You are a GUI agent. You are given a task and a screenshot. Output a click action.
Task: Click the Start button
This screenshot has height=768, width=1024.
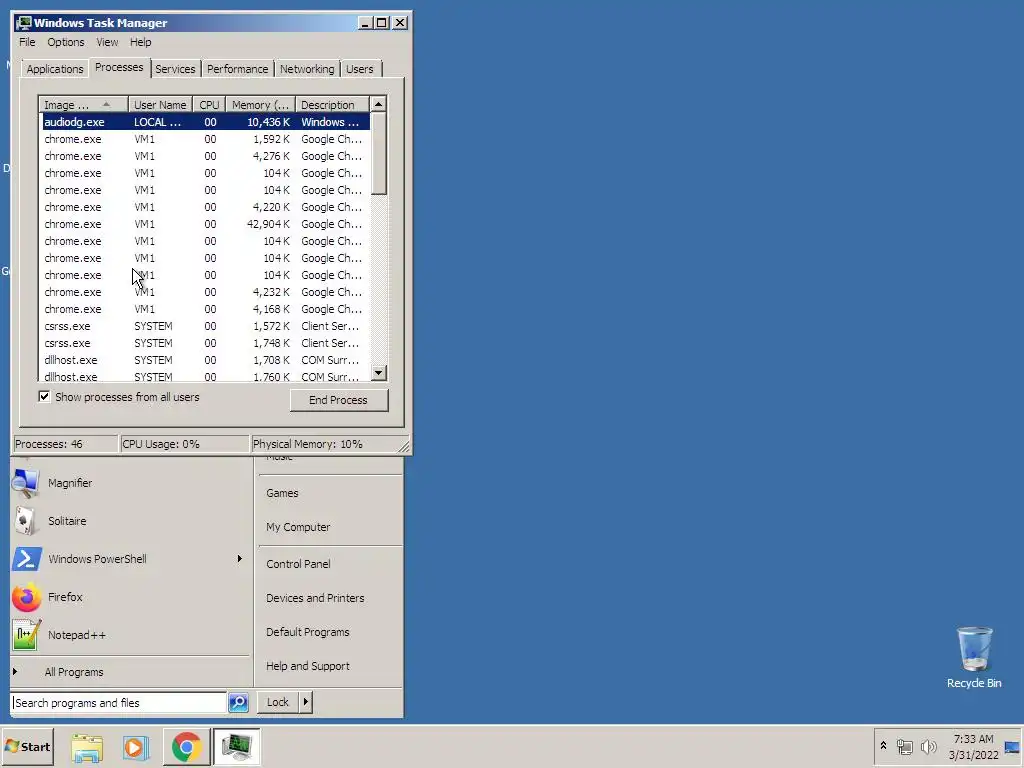(27, 747)
